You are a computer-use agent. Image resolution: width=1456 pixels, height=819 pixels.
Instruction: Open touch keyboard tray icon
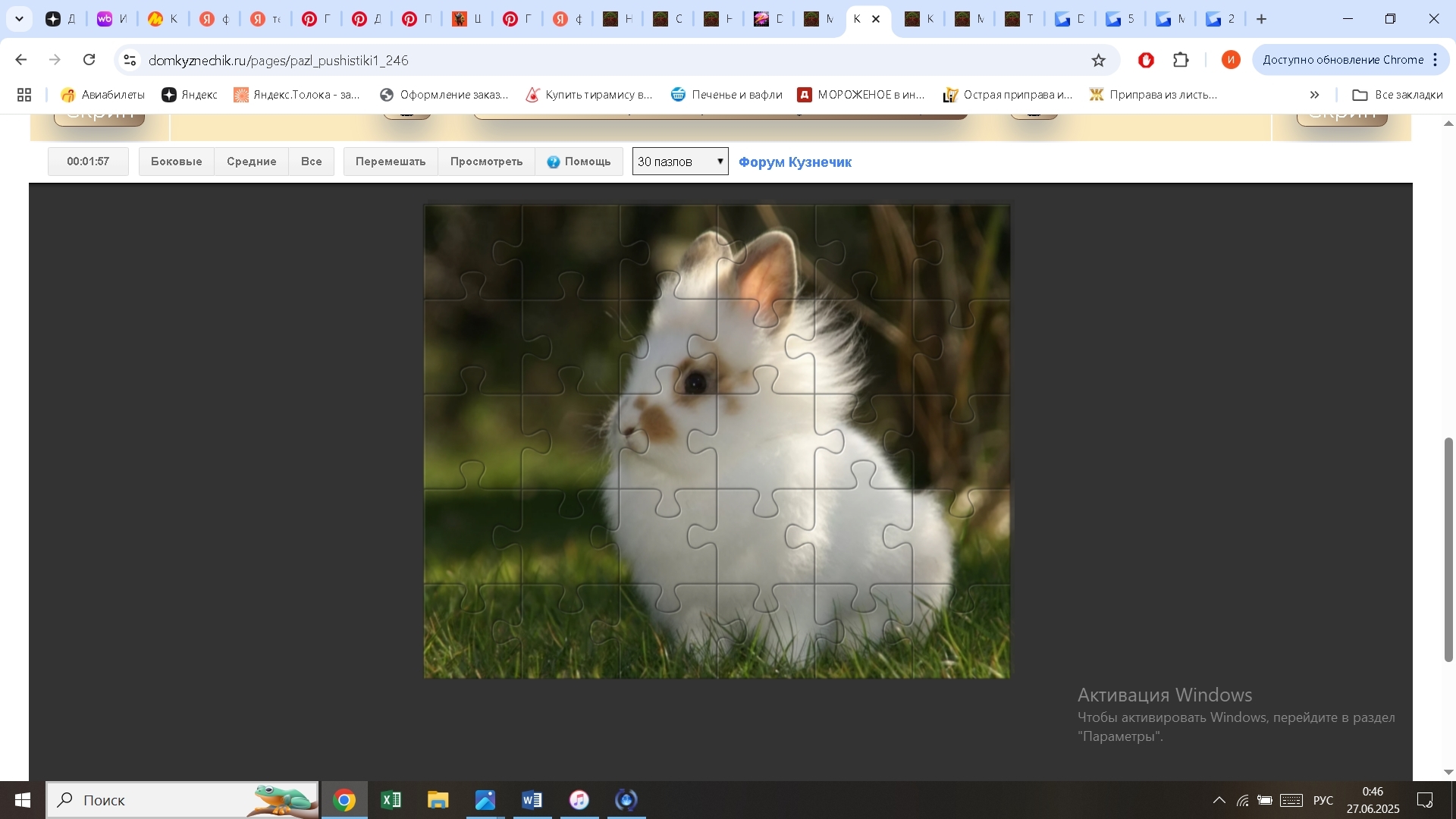(x=1291, y=800)
